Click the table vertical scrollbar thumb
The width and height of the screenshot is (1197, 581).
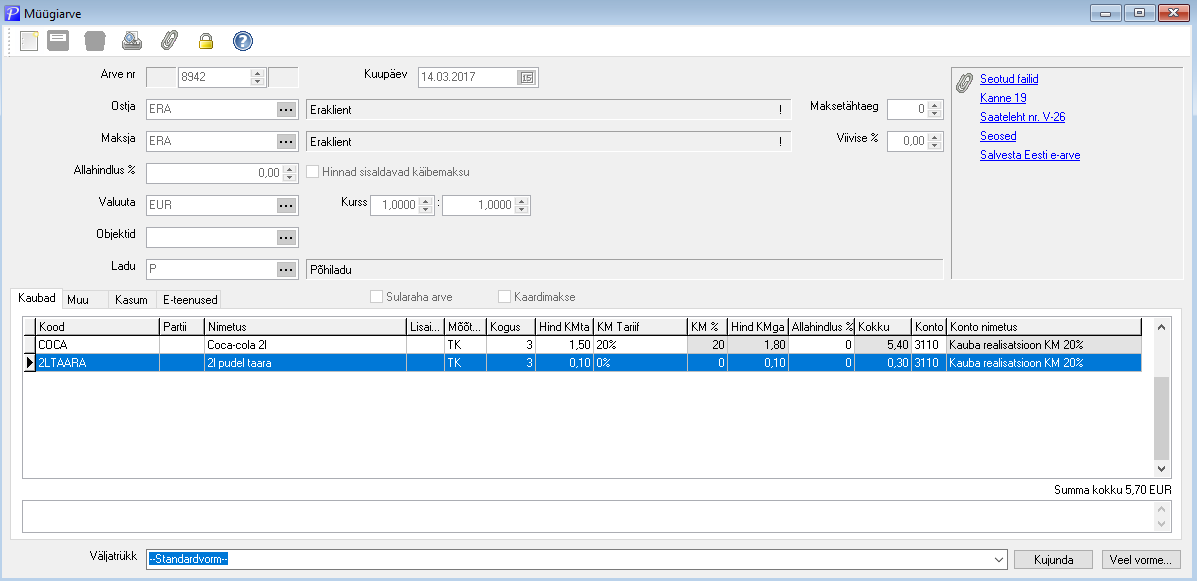tap(1161, 417)
